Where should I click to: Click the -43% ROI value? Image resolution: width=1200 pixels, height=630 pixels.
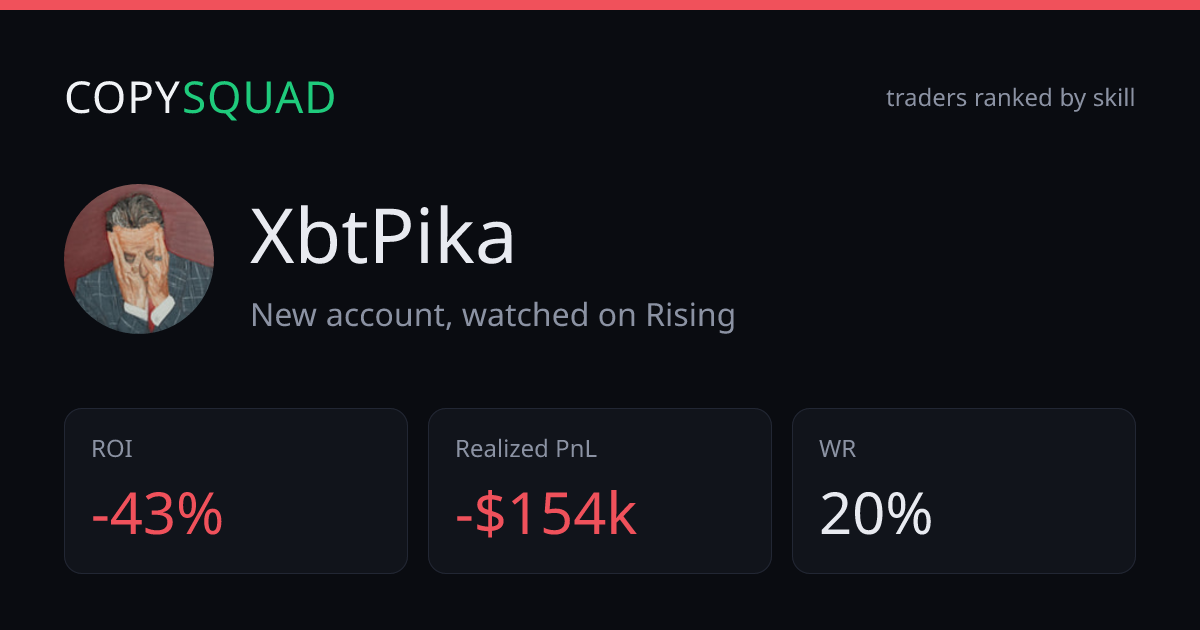coord(157,516)
